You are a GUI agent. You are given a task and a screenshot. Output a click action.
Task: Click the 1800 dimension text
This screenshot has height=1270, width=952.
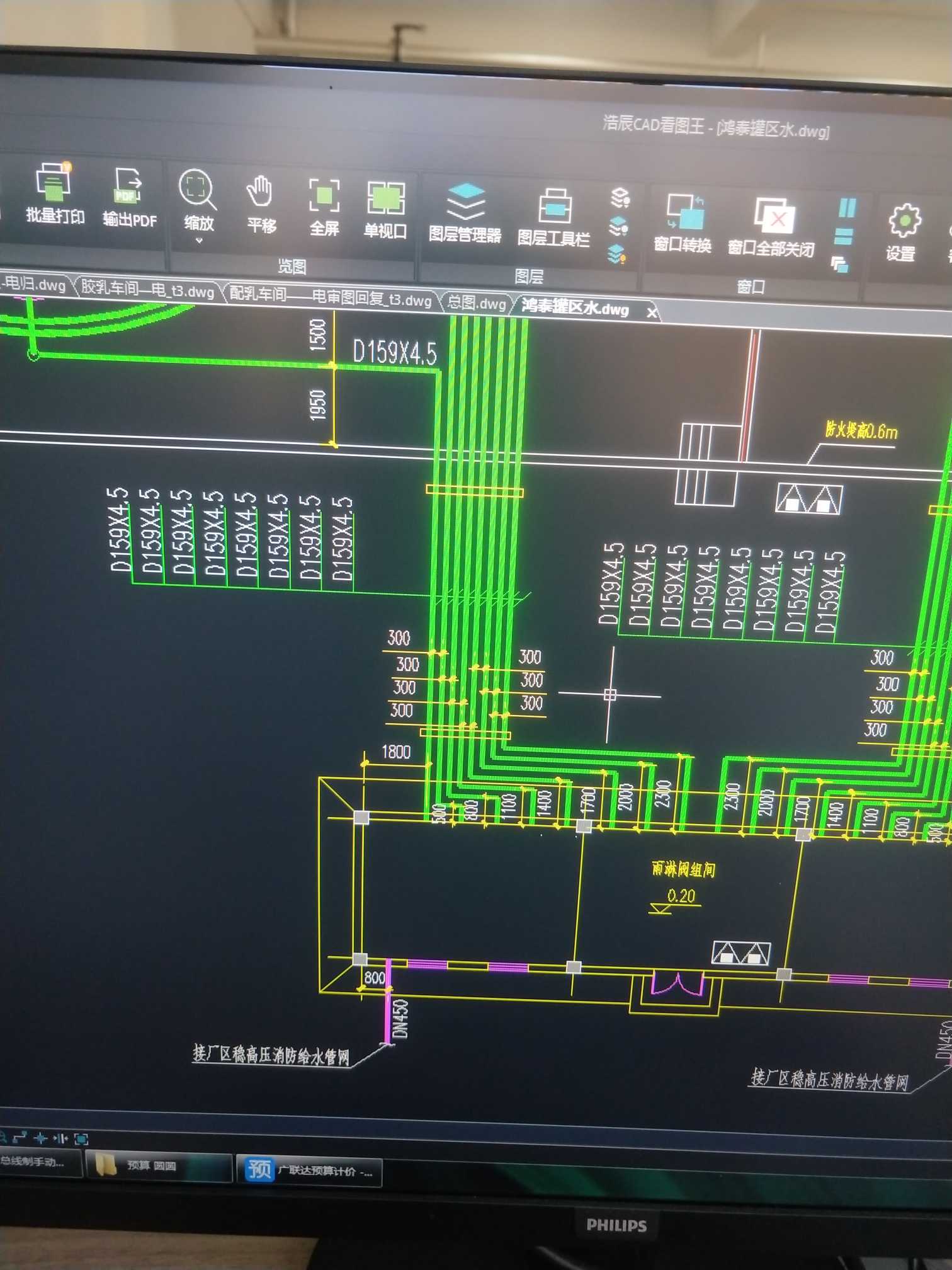coord(396,752)
